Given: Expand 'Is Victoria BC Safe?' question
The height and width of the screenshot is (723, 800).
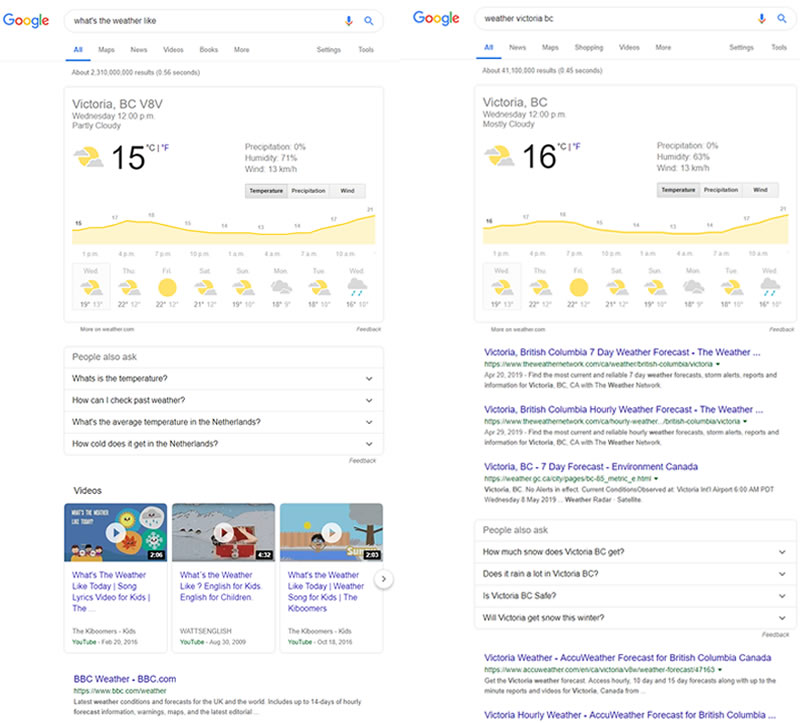Looking at the screenshot, I should click(x=635, y=596).
